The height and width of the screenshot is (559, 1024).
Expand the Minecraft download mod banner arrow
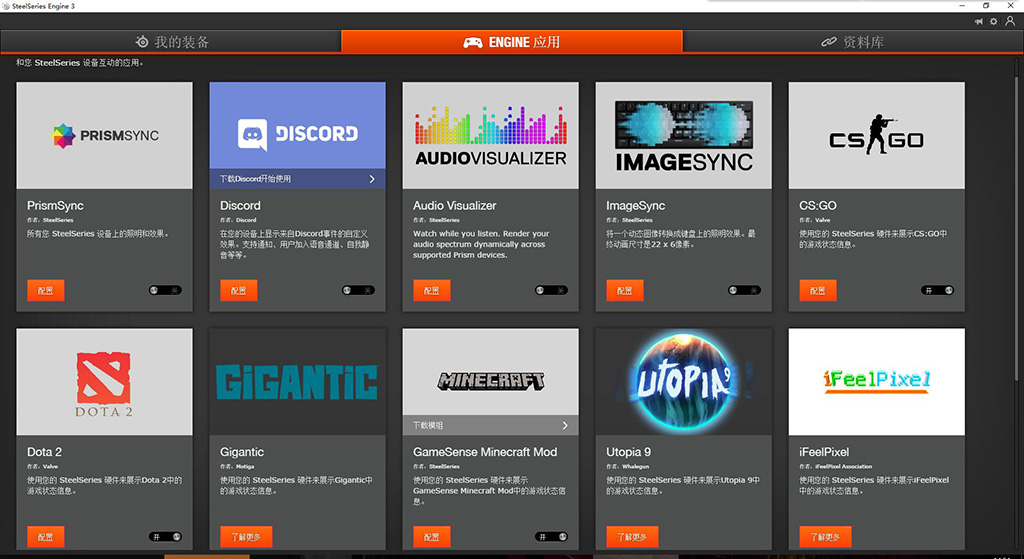[x=565, y=425]
